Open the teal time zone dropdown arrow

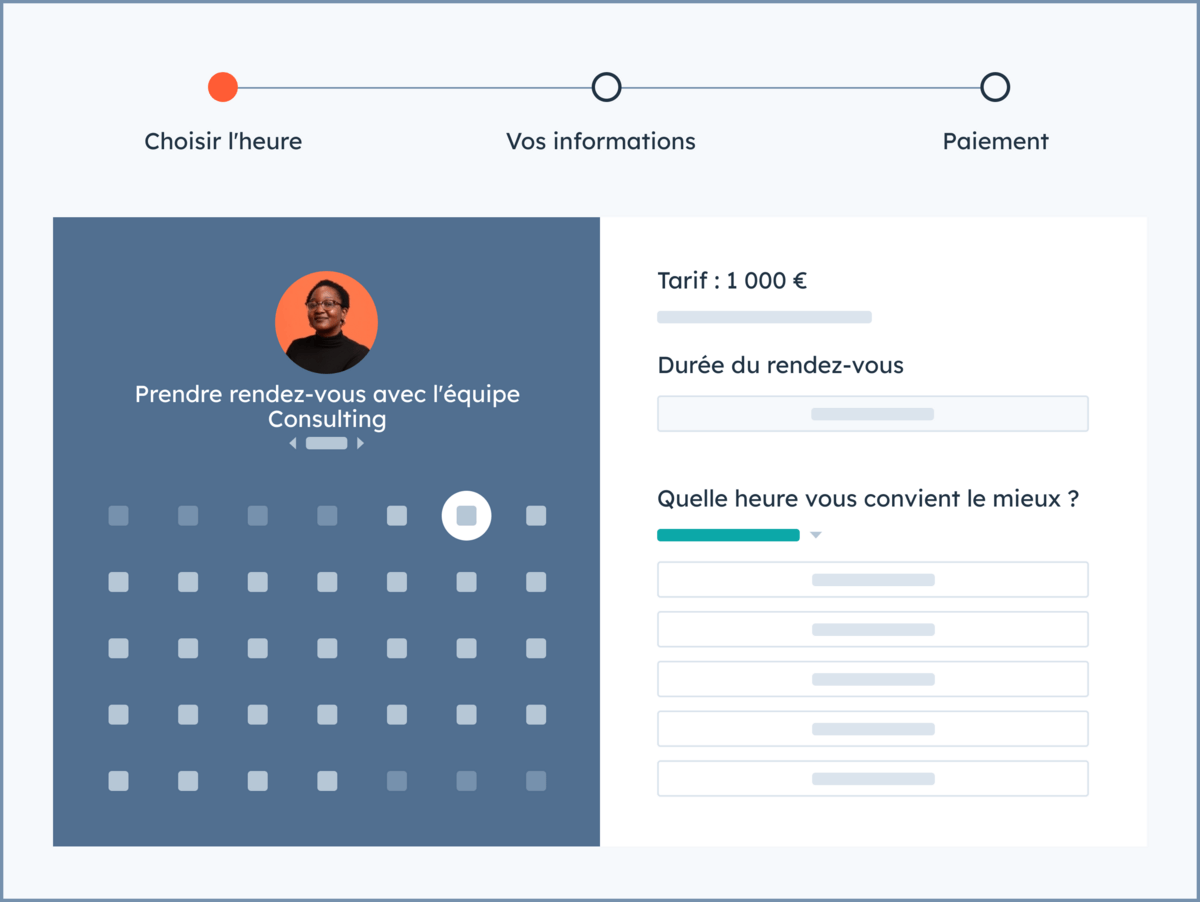coord(815,536)
